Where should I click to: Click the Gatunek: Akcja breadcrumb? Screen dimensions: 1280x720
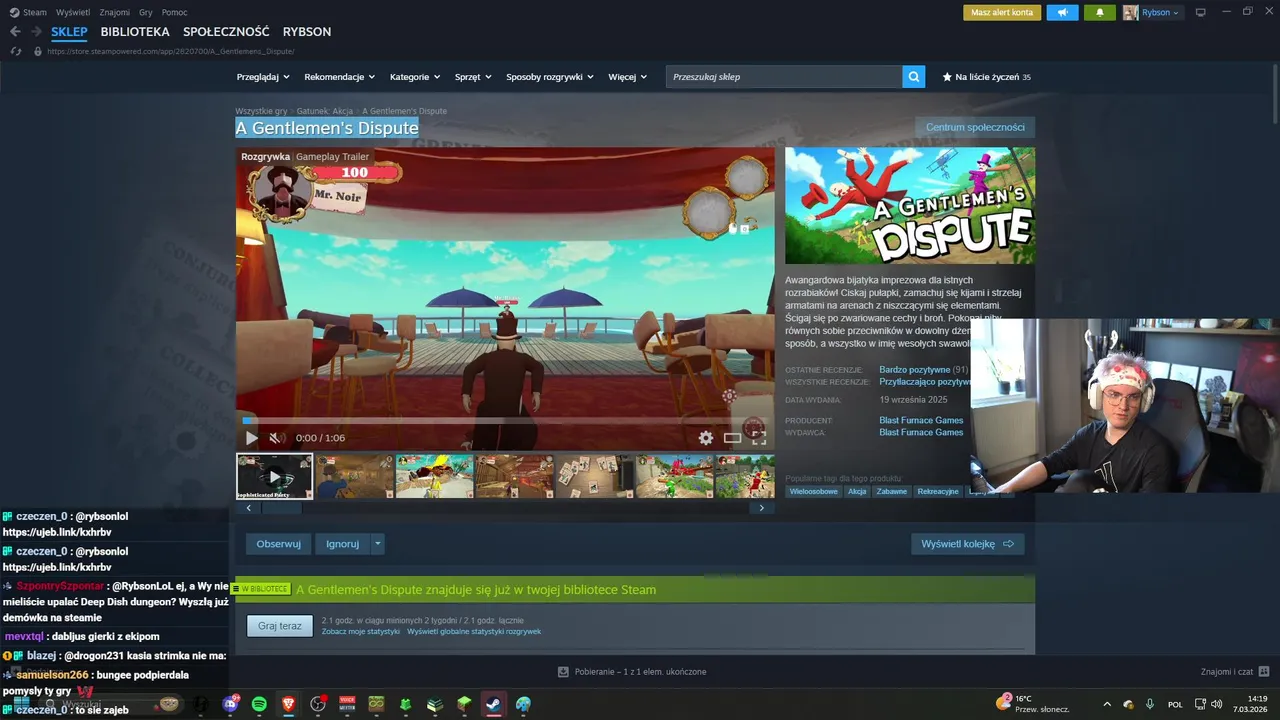(325, 111)
